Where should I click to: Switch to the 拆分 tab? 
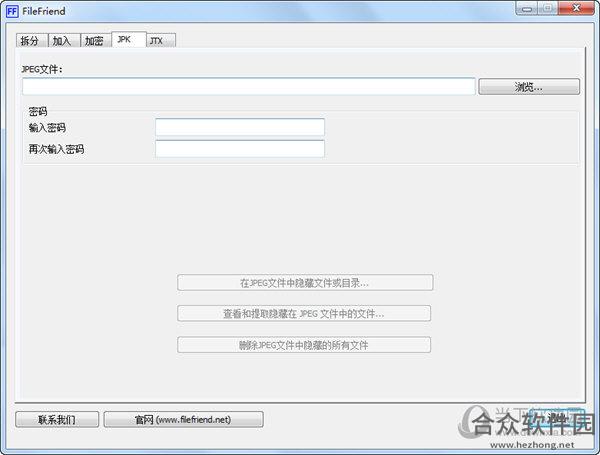click(x=31, y=41)
